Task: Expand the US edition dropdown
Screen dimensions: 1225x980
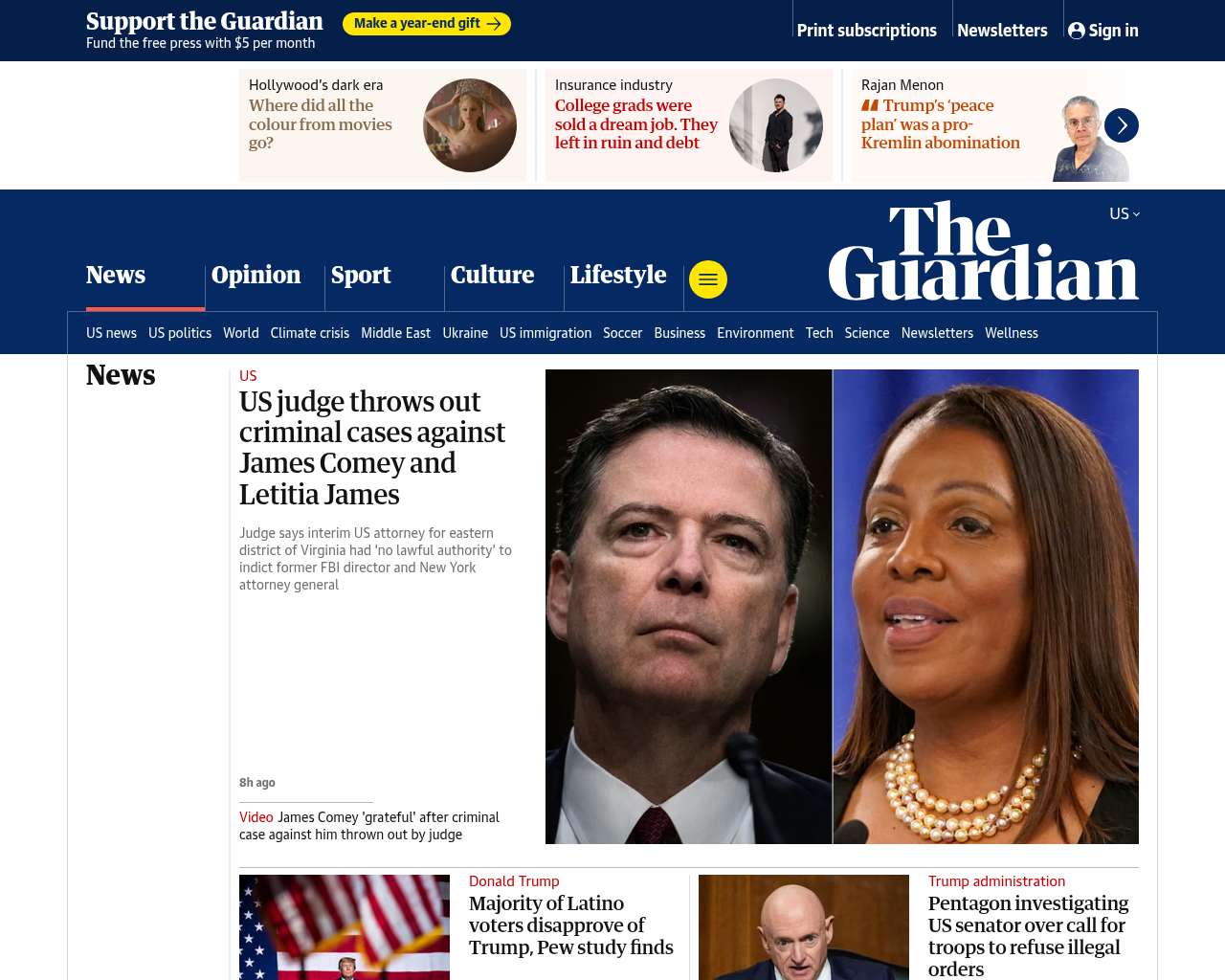Action: (1125, 213)
